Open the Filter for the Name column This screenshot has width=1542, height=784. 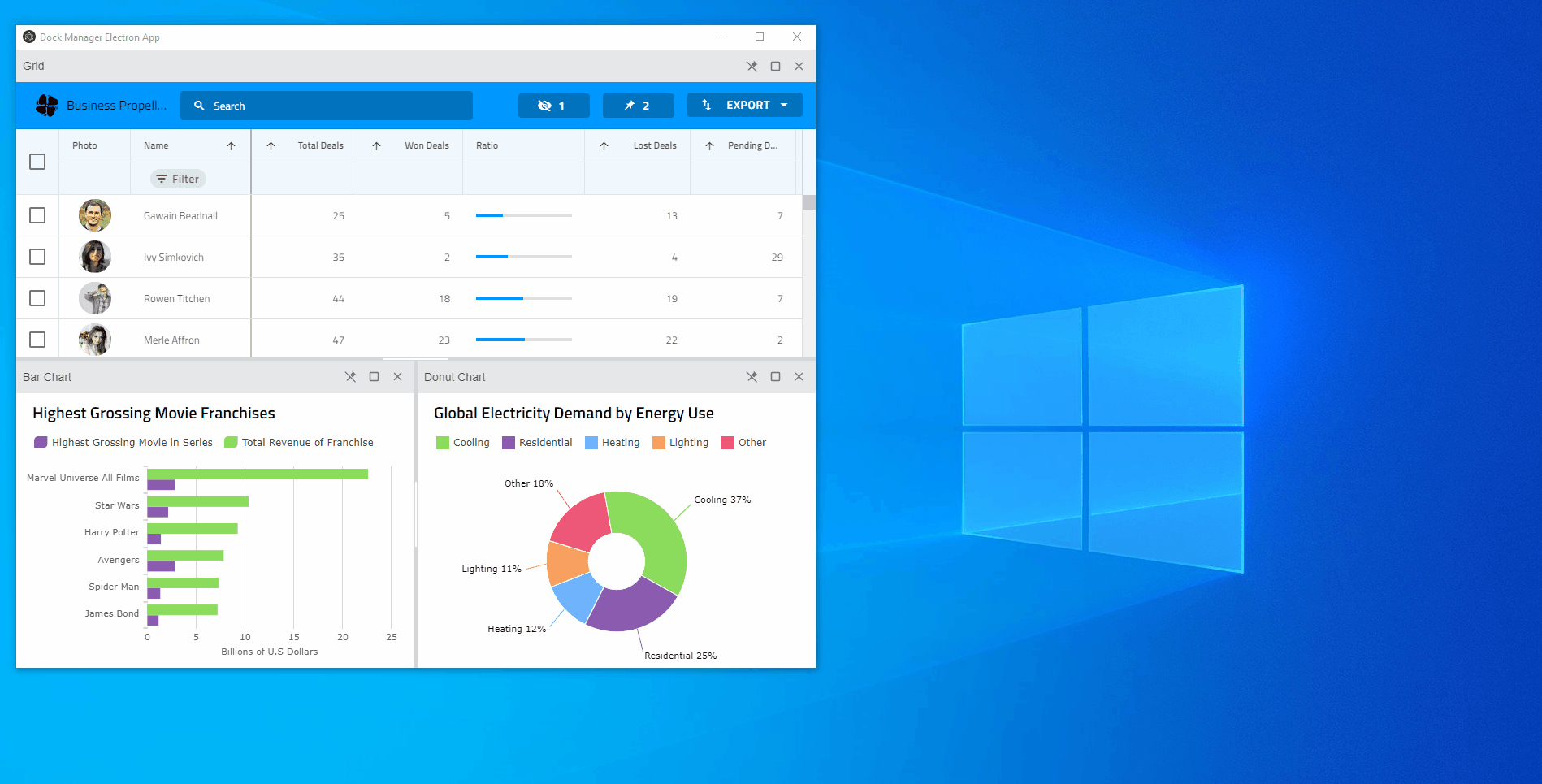(177, 179)
